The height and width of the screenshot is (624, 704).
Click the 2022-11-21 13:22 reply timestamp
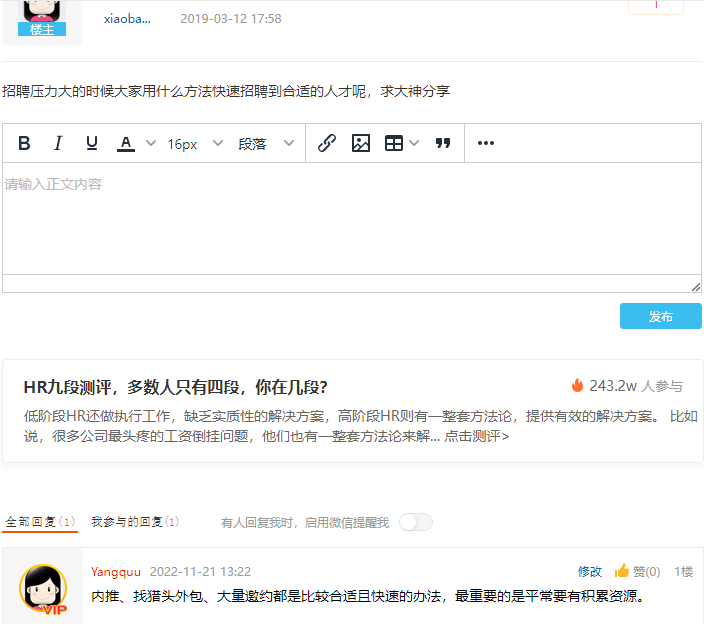coord(200,571)
